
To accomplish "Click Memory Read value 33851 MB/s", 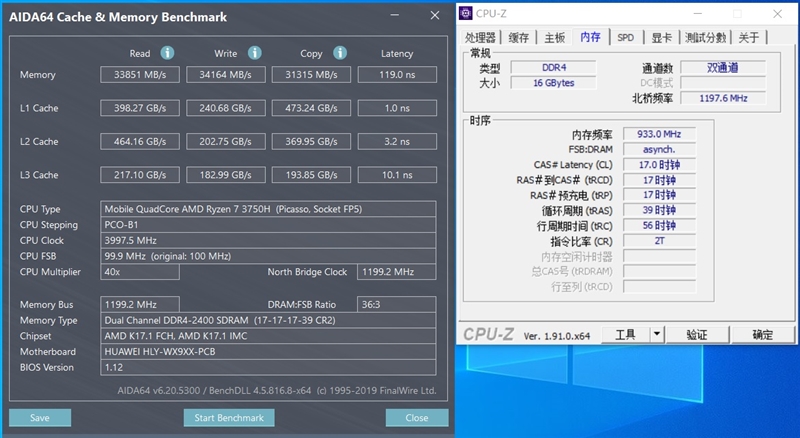I will [x=140, y=75].
